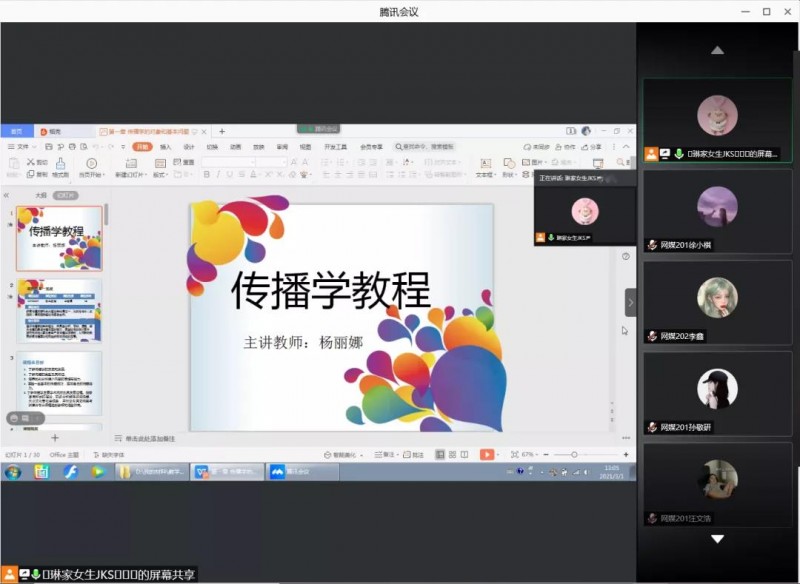Viewport: 800px width, 584px height.
Task: Adjust the zoom slider in status bar
Action: coord(573,454)
